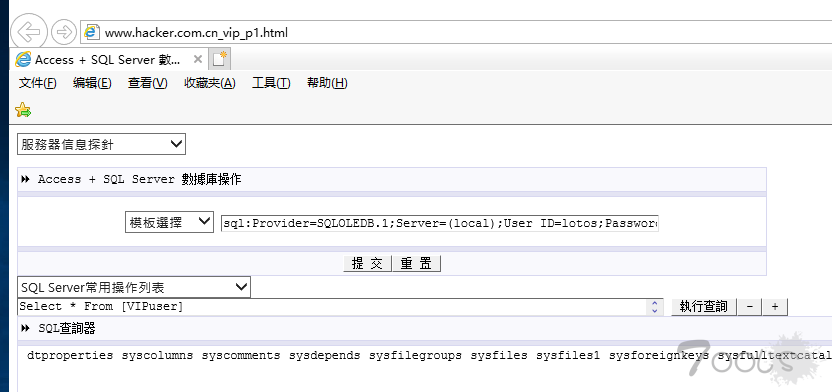Open a new blank tab
Screen dimensions: 832x392
click(219, 59)
